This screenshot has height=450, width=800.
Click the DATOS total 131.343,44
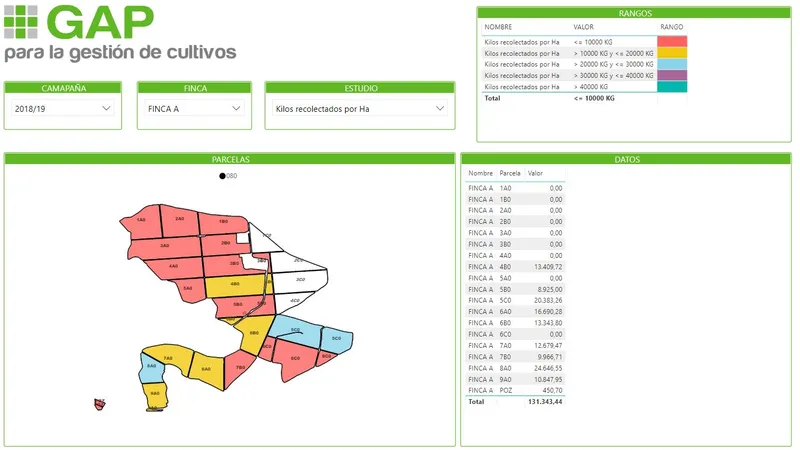(545, 402)
